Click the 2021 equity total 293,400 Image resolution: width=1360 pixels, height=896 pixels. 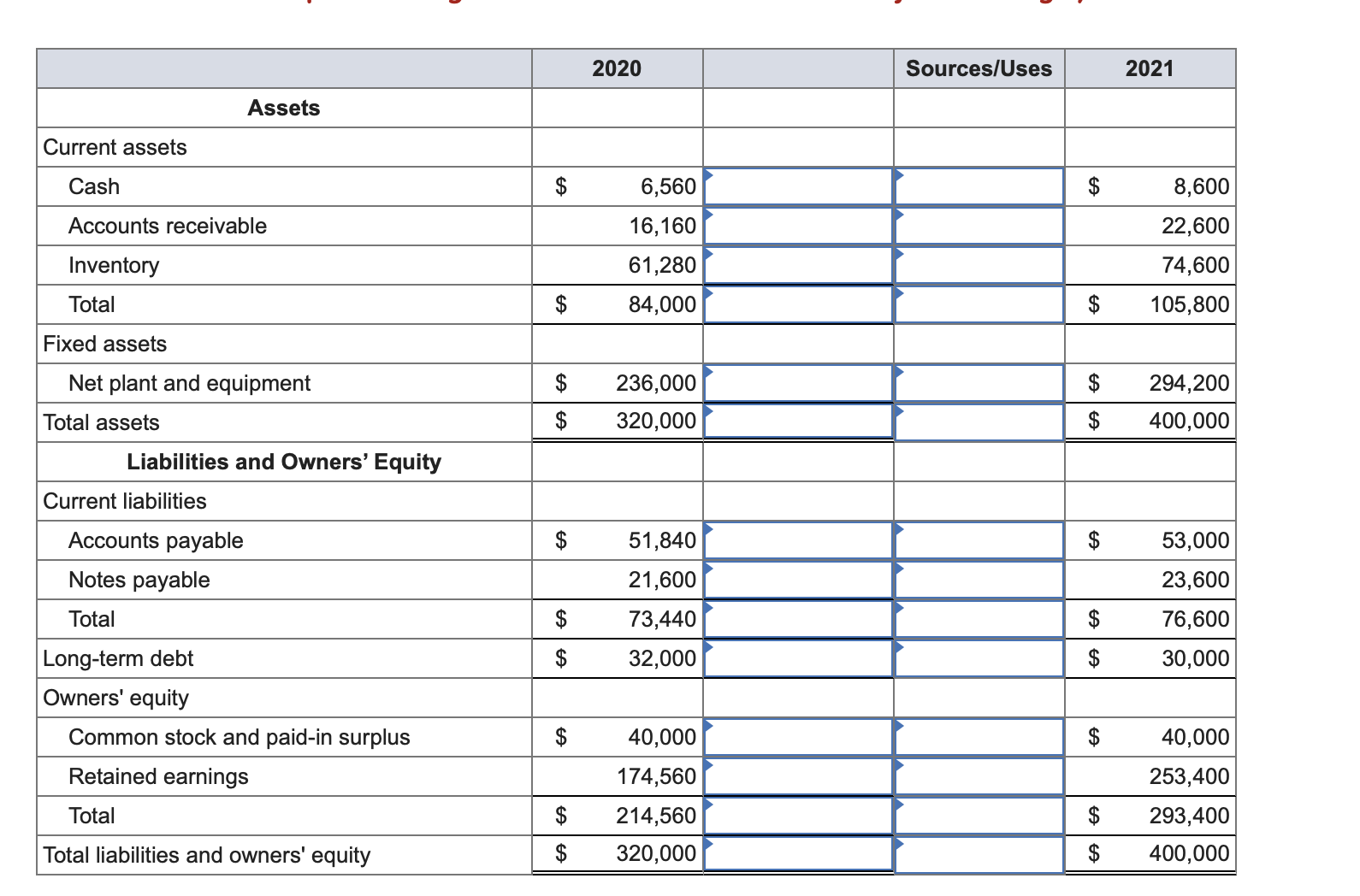[x=1190, y=816]
